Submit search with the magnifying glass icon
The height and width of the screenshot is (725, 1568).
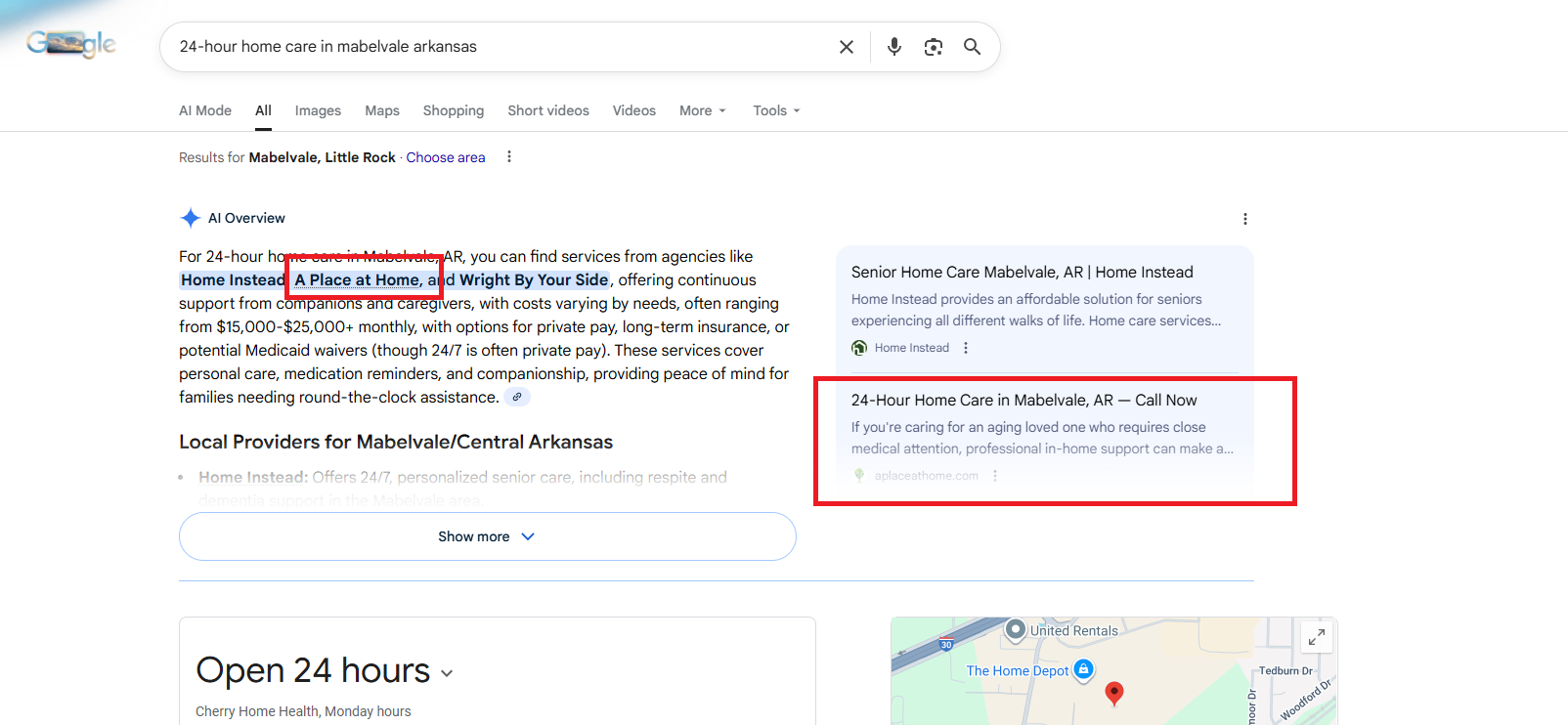pos(973,47)
